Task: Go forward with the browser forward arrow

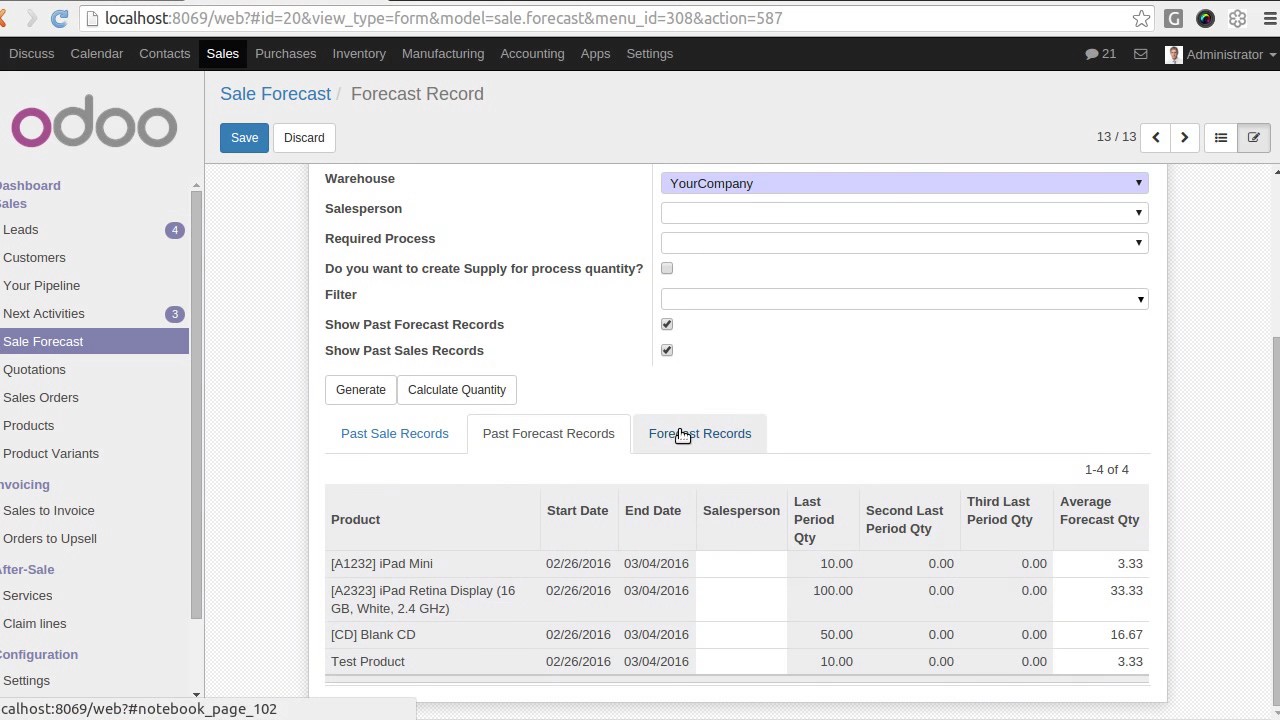Action: pyautogui.click(x=30, y=18)
